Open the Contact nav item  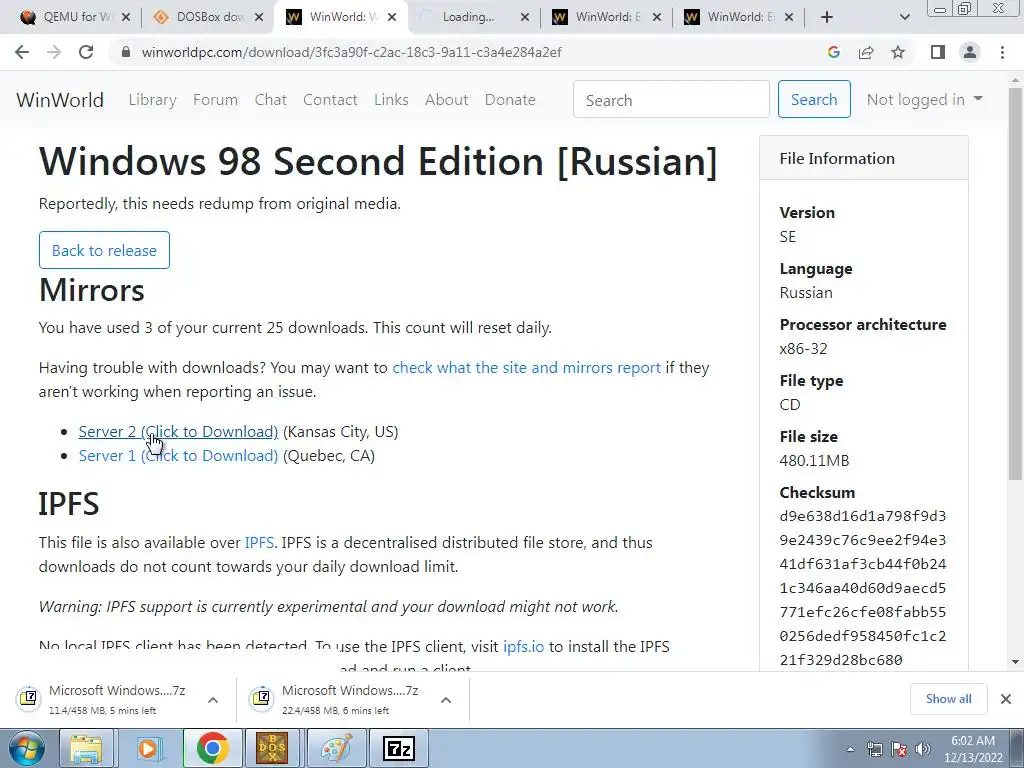pos(330,100)
